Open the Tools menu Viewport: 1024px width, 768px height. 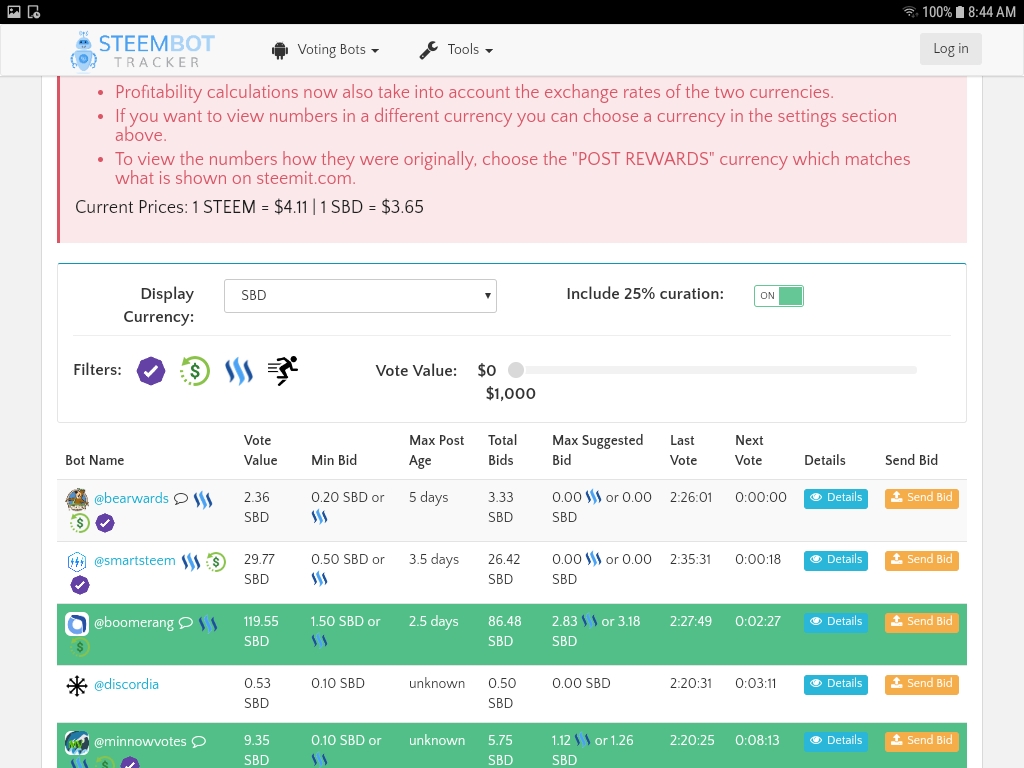coord(456,50)
